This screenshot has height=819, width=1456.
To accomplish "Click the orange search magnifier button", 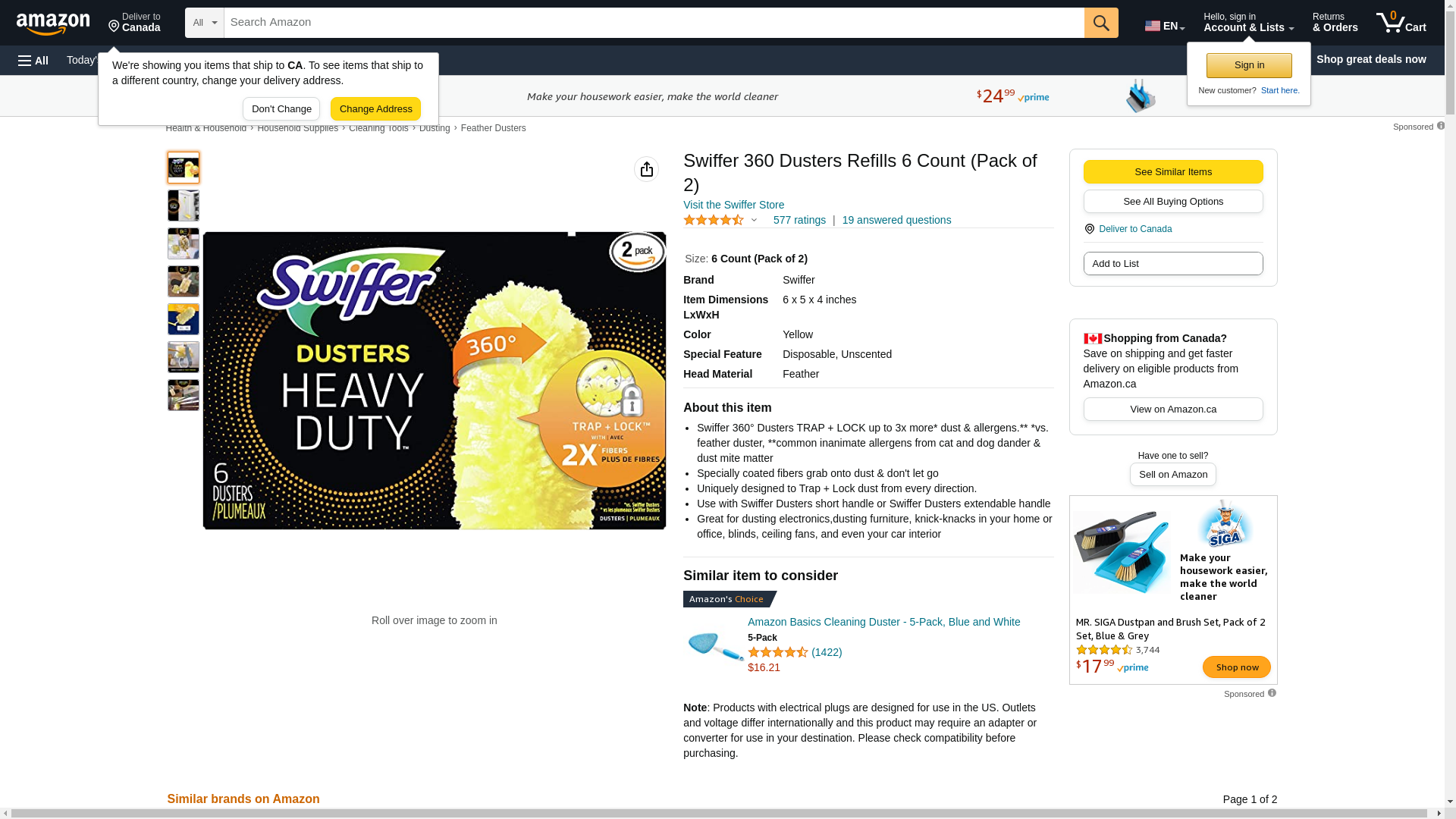I will coord(1101,23).
